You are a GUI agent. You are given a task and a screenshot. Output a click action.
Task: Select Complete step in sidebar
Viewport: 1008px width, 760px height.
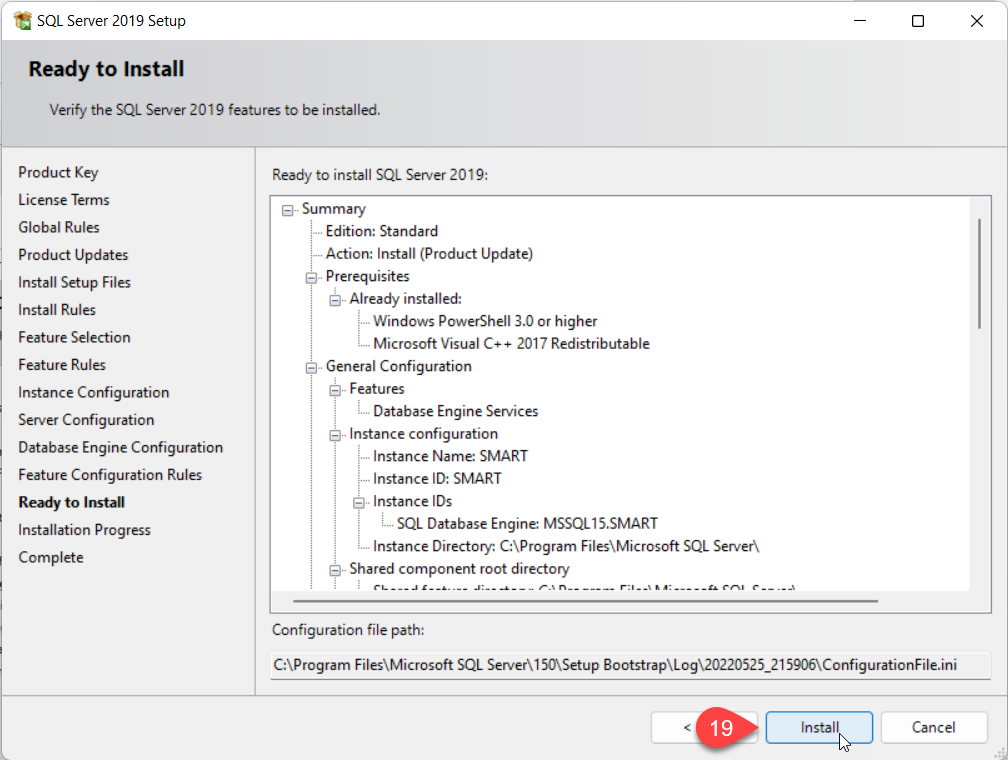tap(51, 558)
